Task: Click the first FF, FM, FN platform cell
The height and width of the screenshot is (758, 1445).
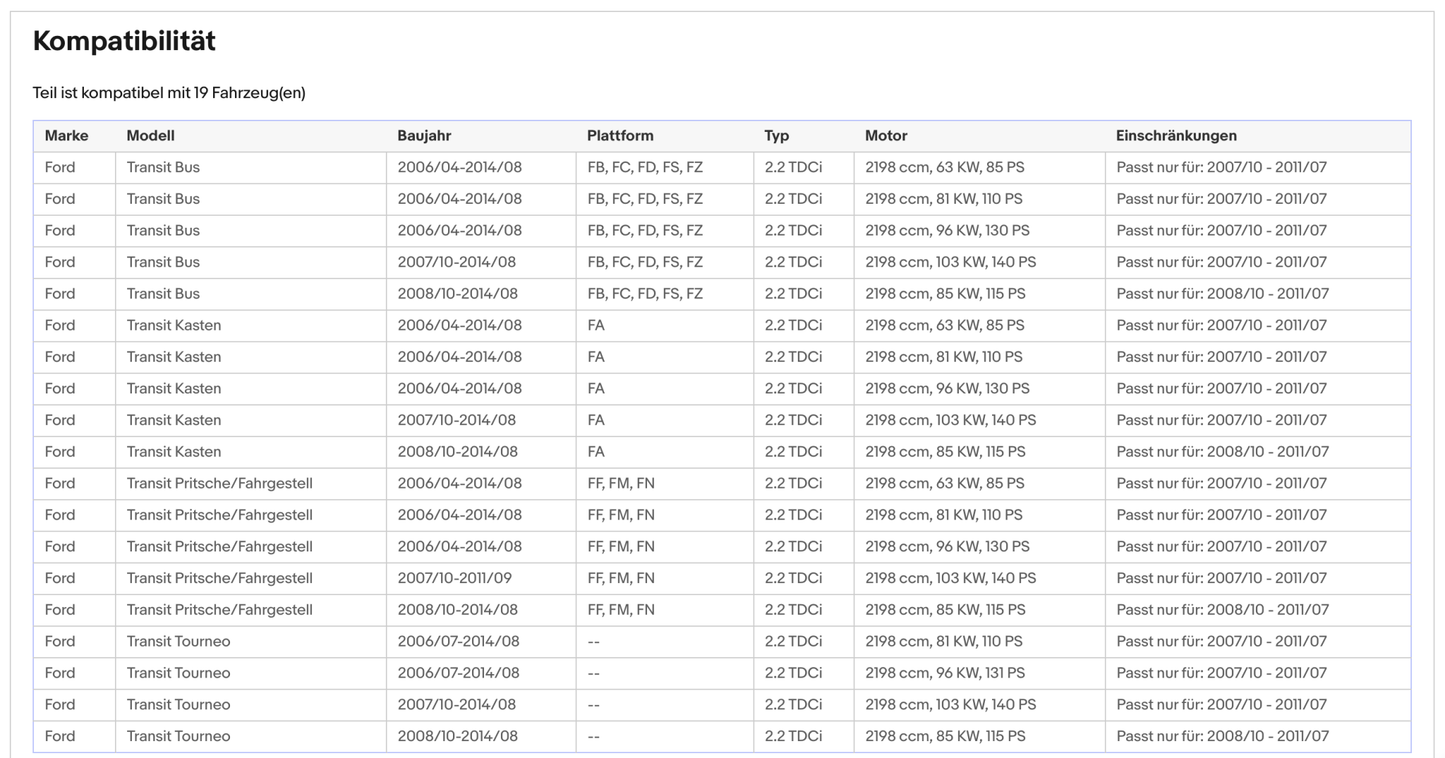Action: 621,483
